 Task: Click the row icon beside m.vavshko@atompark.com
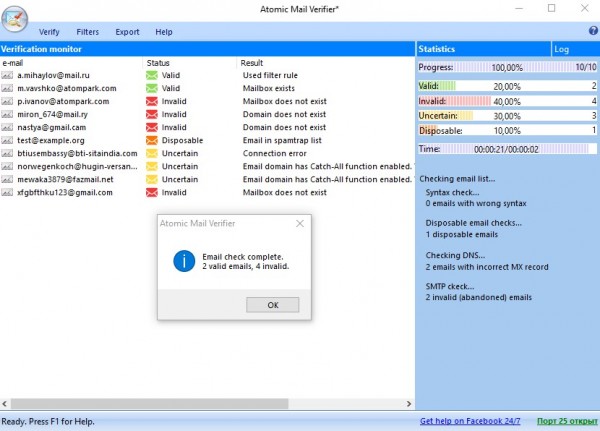point(7,88)
